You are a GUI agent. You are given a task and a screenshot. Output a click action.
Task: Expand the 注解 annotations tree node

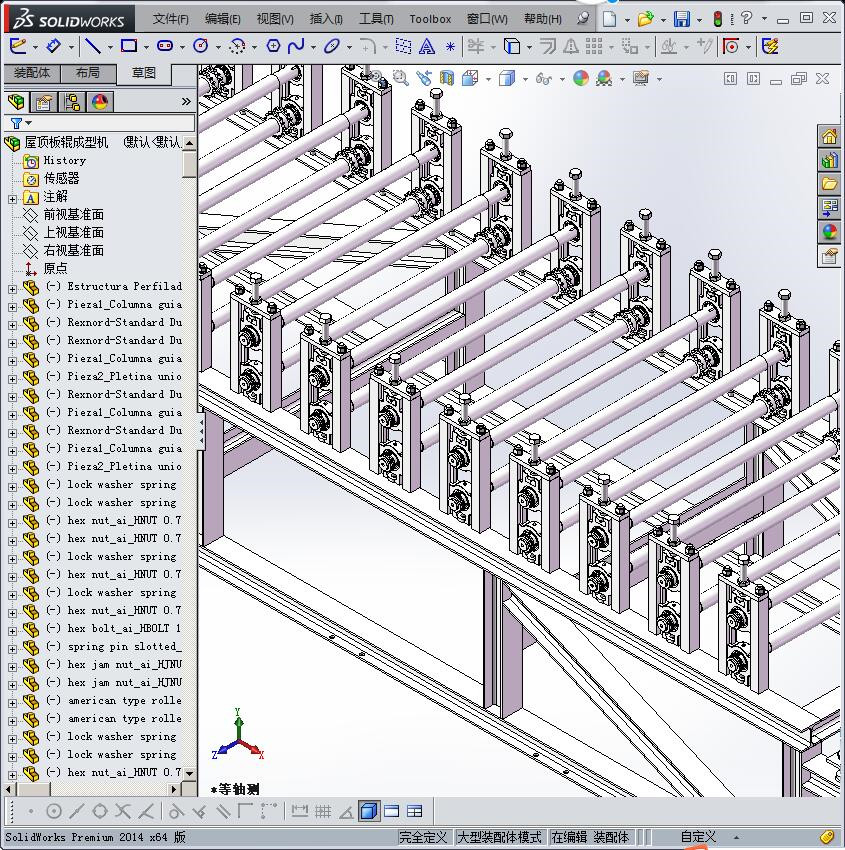[12, 197]
